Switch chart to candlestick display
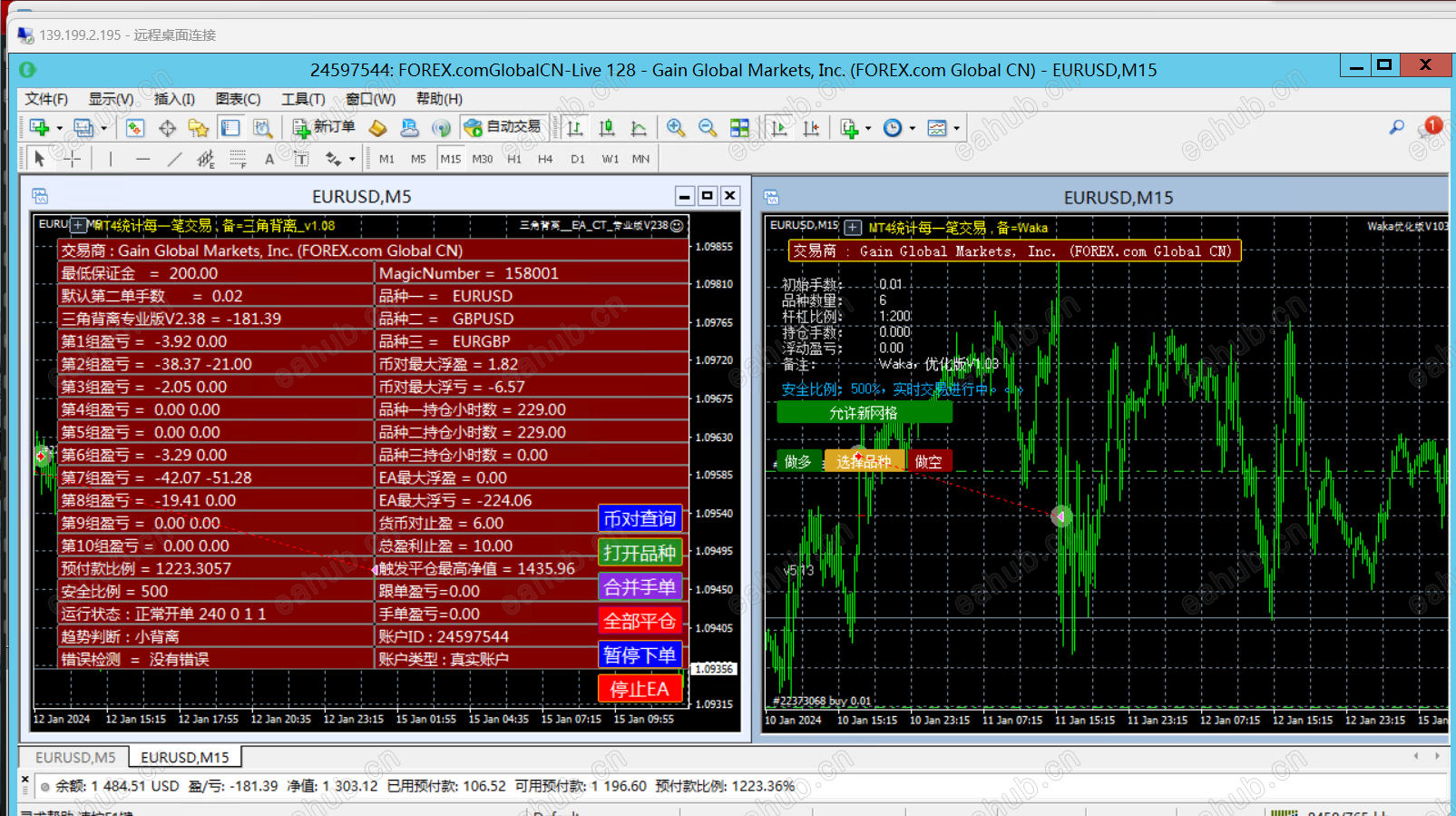Screen dimensions: 1456x816 click(606, 128)
